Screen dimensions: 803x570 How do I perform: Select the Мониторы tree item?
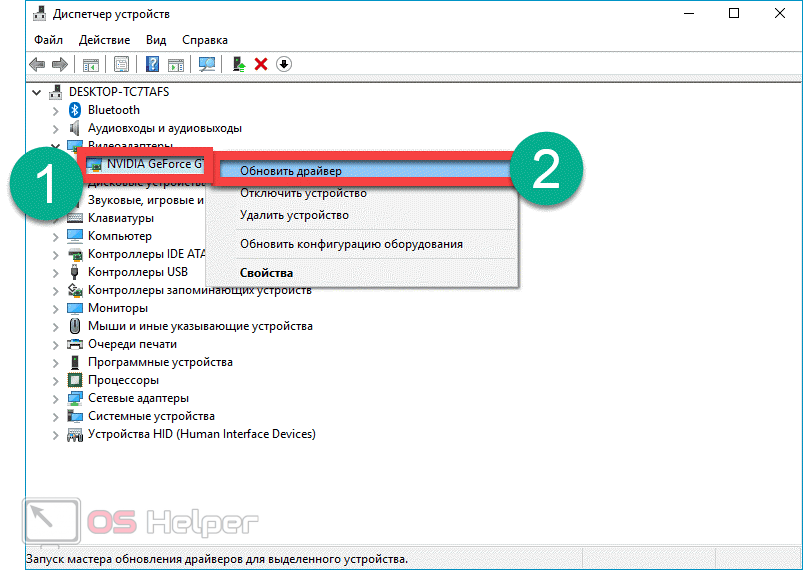click(117, 308)
